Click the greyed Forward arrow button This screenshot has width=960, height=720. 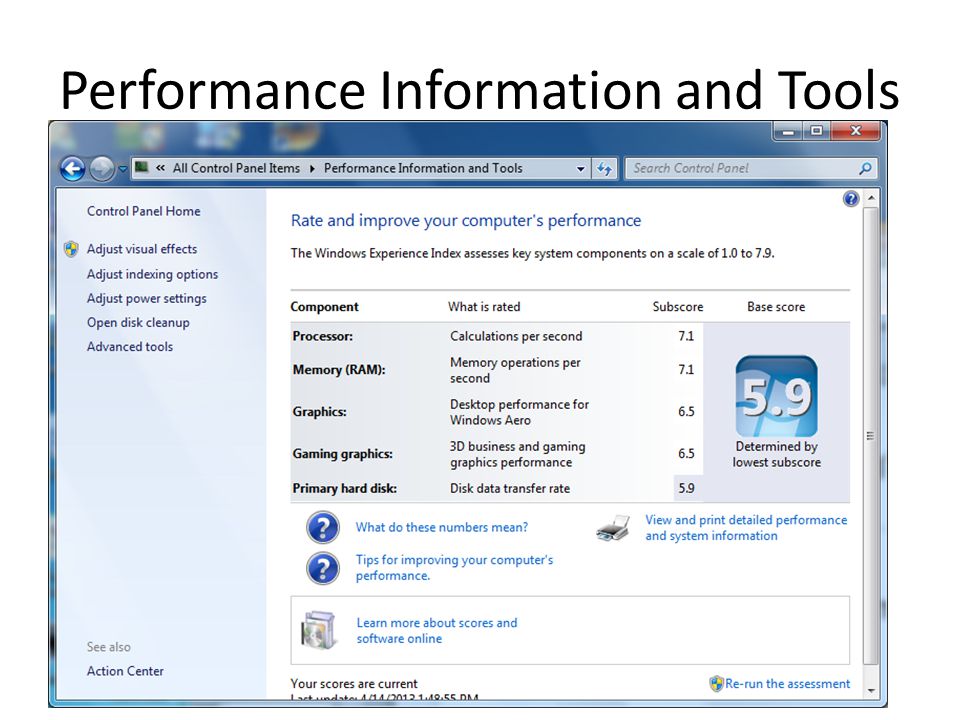102,169
